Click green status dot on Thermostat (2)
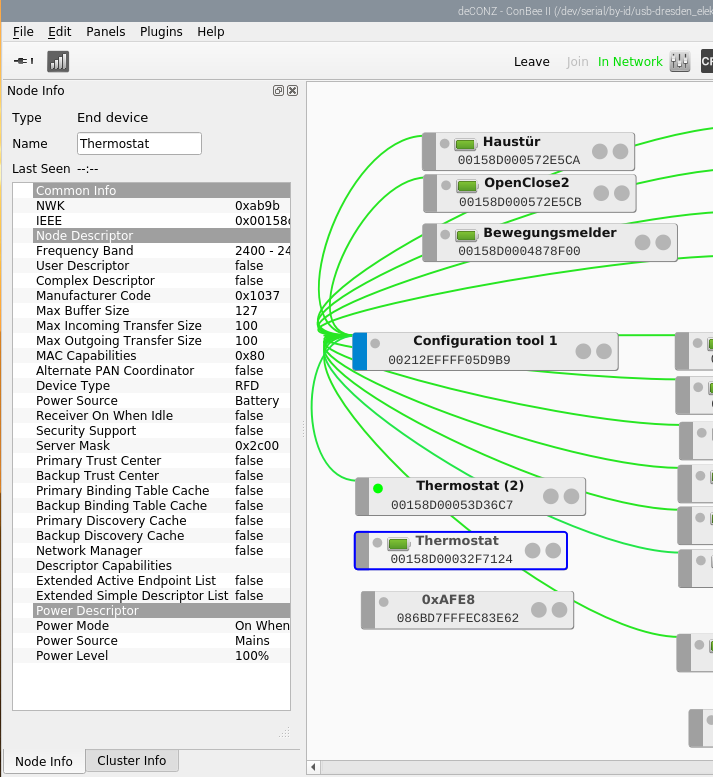Screen dimensions: 713x777 (x=378, y=489)
